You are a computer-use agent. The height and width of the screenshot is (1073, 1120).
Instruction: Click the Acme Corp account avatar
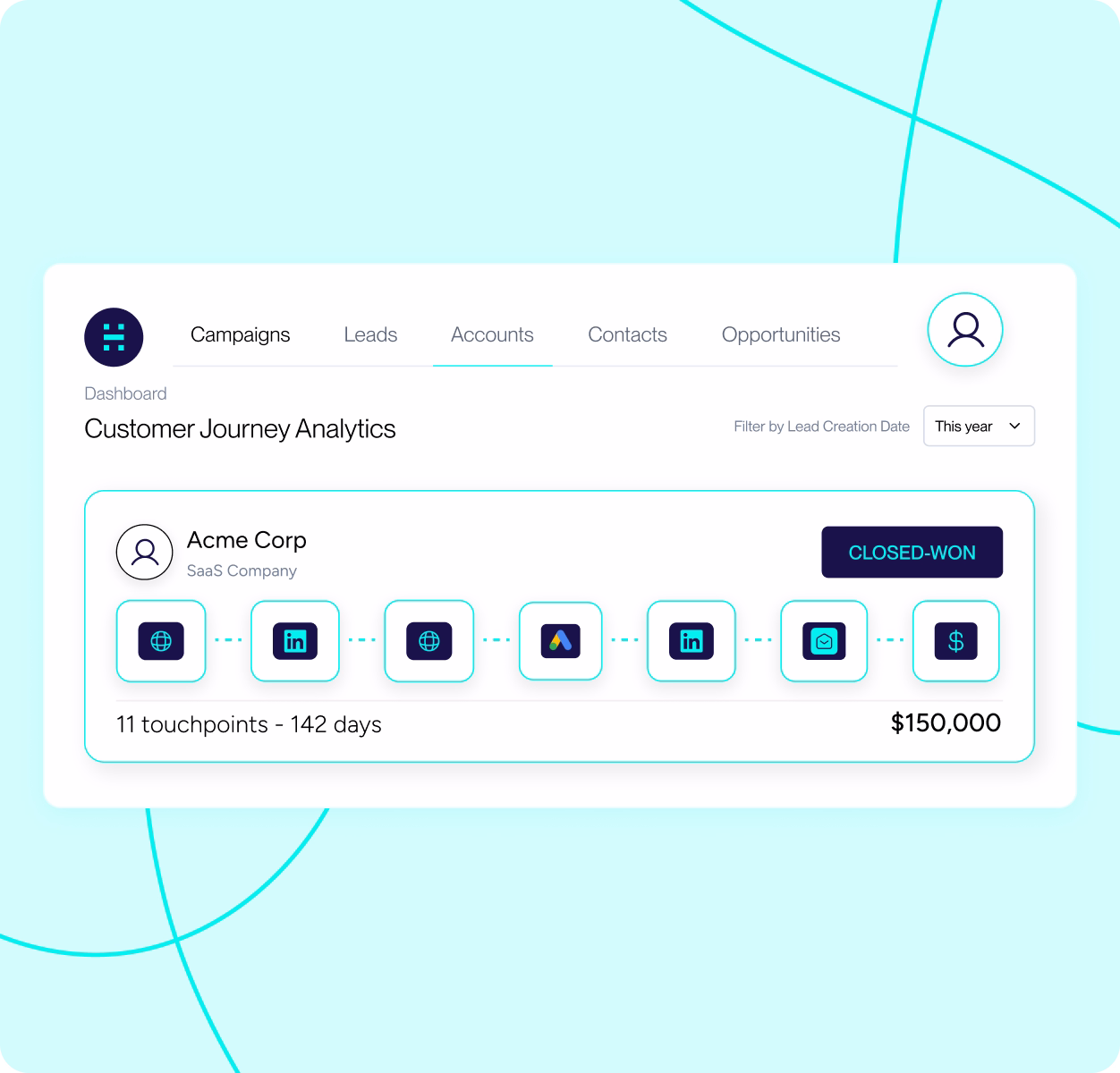[x=144, y=552]
